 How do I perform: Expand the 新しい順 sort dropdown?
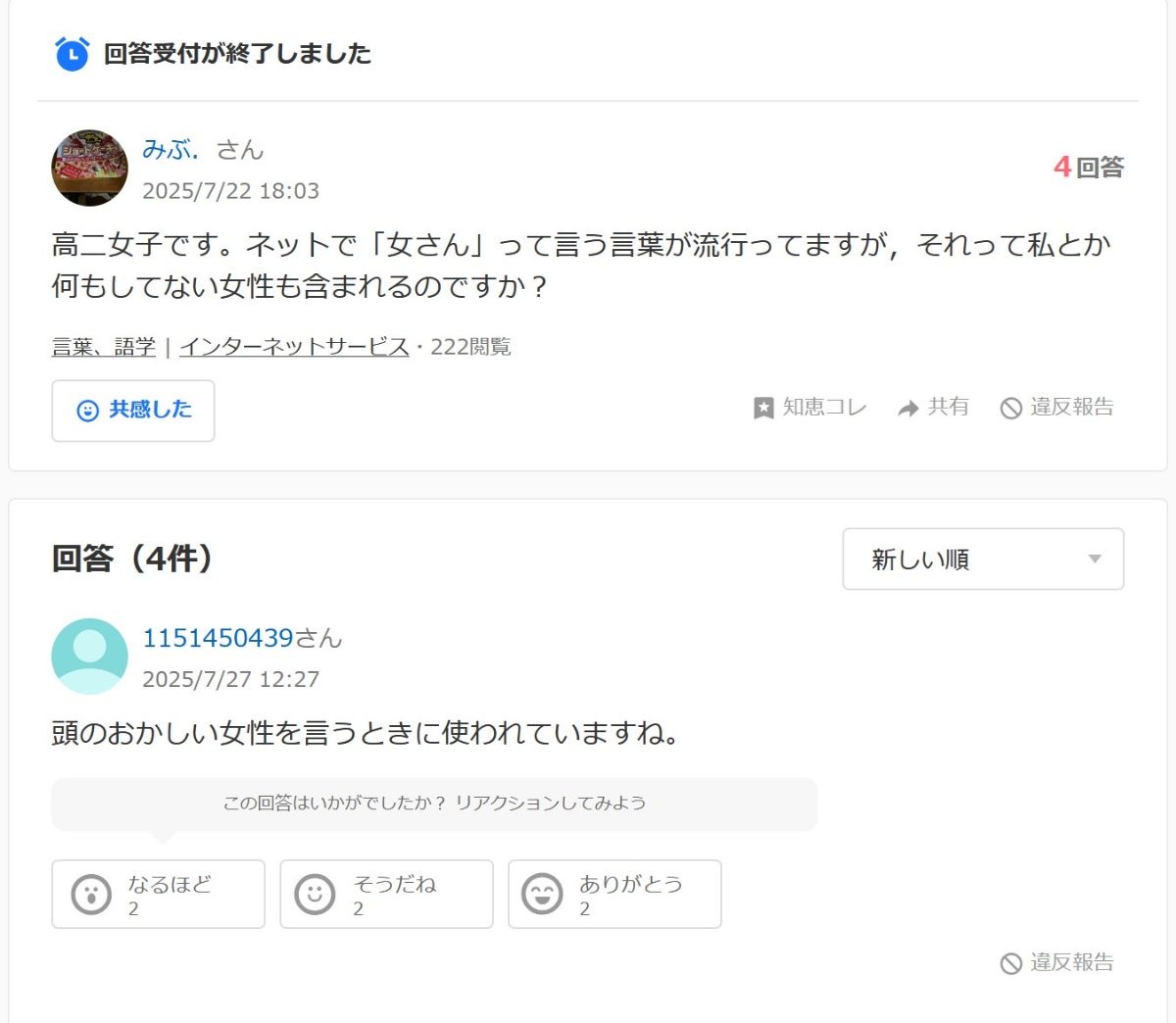pyautogui.click(x=982, y=560)
